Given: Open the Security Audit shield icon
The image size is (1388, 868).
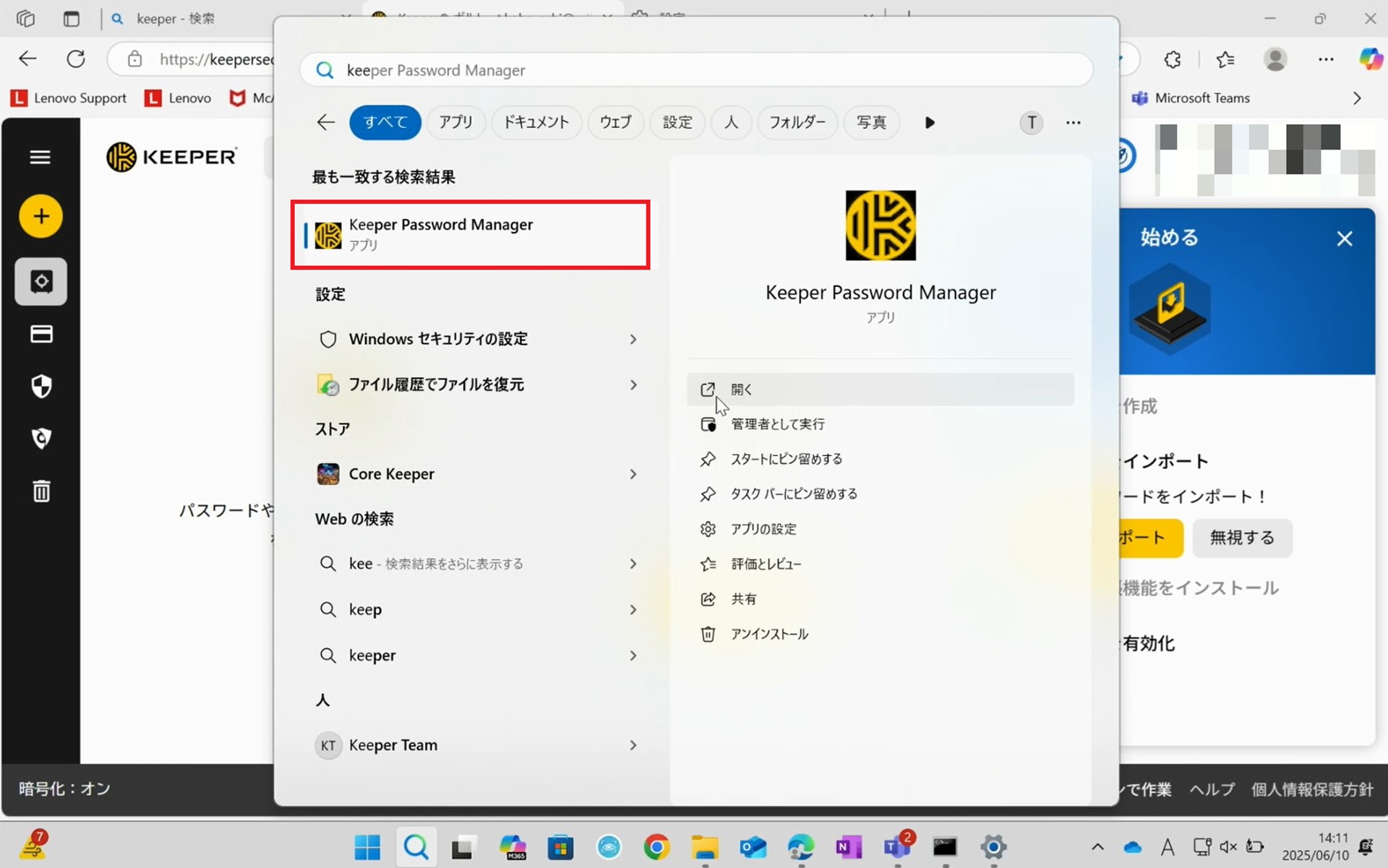Looking at the screenshot, I should coord(41,386).
